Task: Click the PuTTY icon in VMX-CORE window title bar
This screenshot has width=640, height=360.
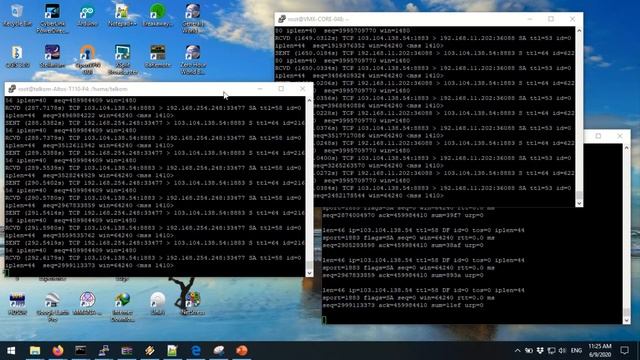Action: point(282,19)
